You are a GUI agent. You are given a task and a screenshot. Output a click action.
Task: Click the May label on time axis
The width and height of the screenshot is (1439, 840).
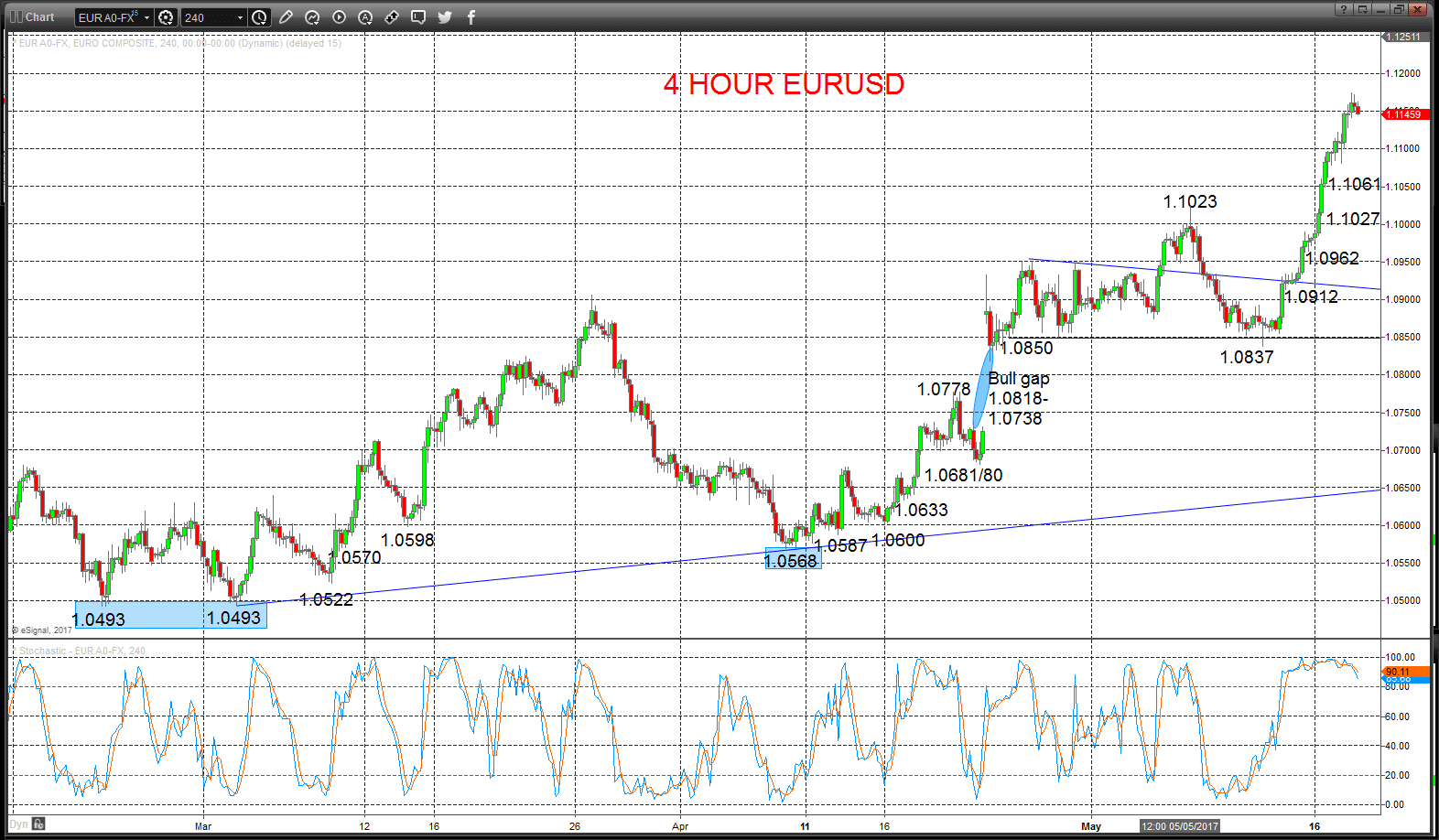coord(1091,826)
